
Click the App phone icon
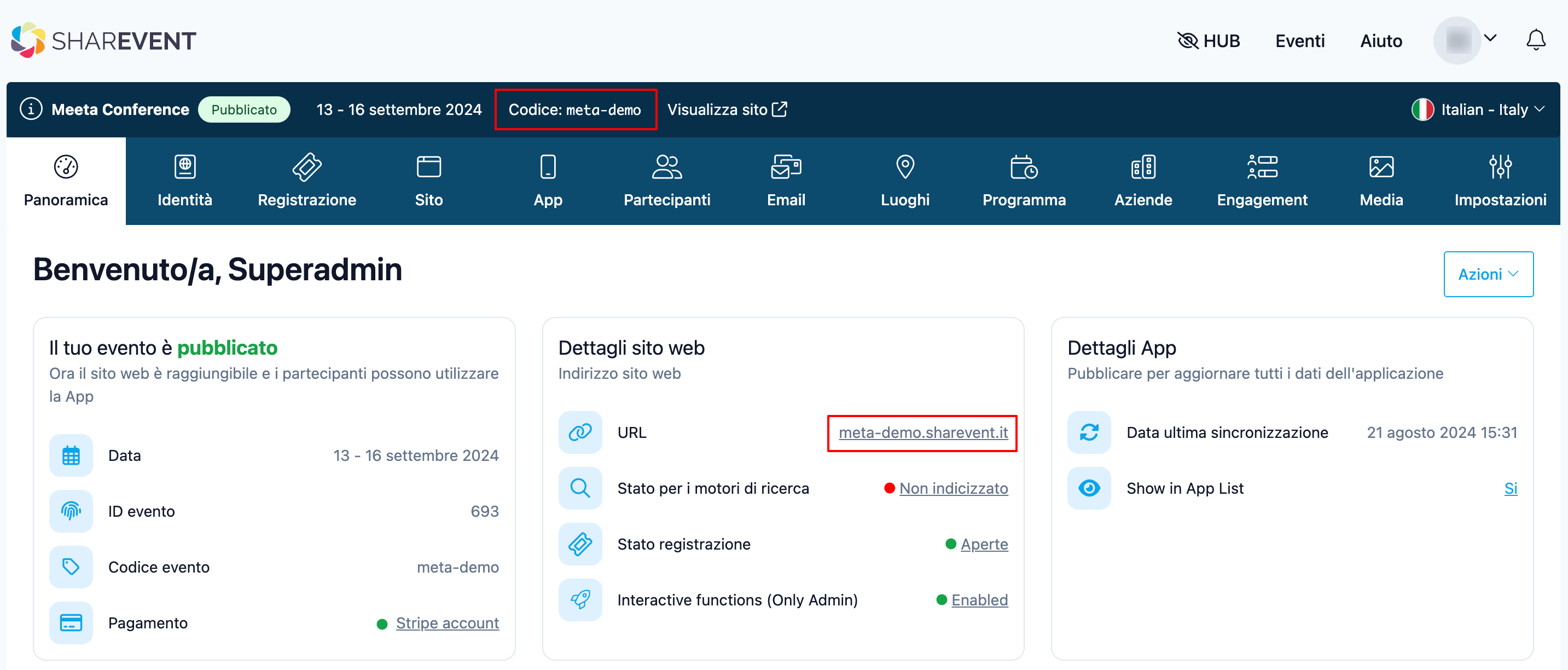pos(548,167)
